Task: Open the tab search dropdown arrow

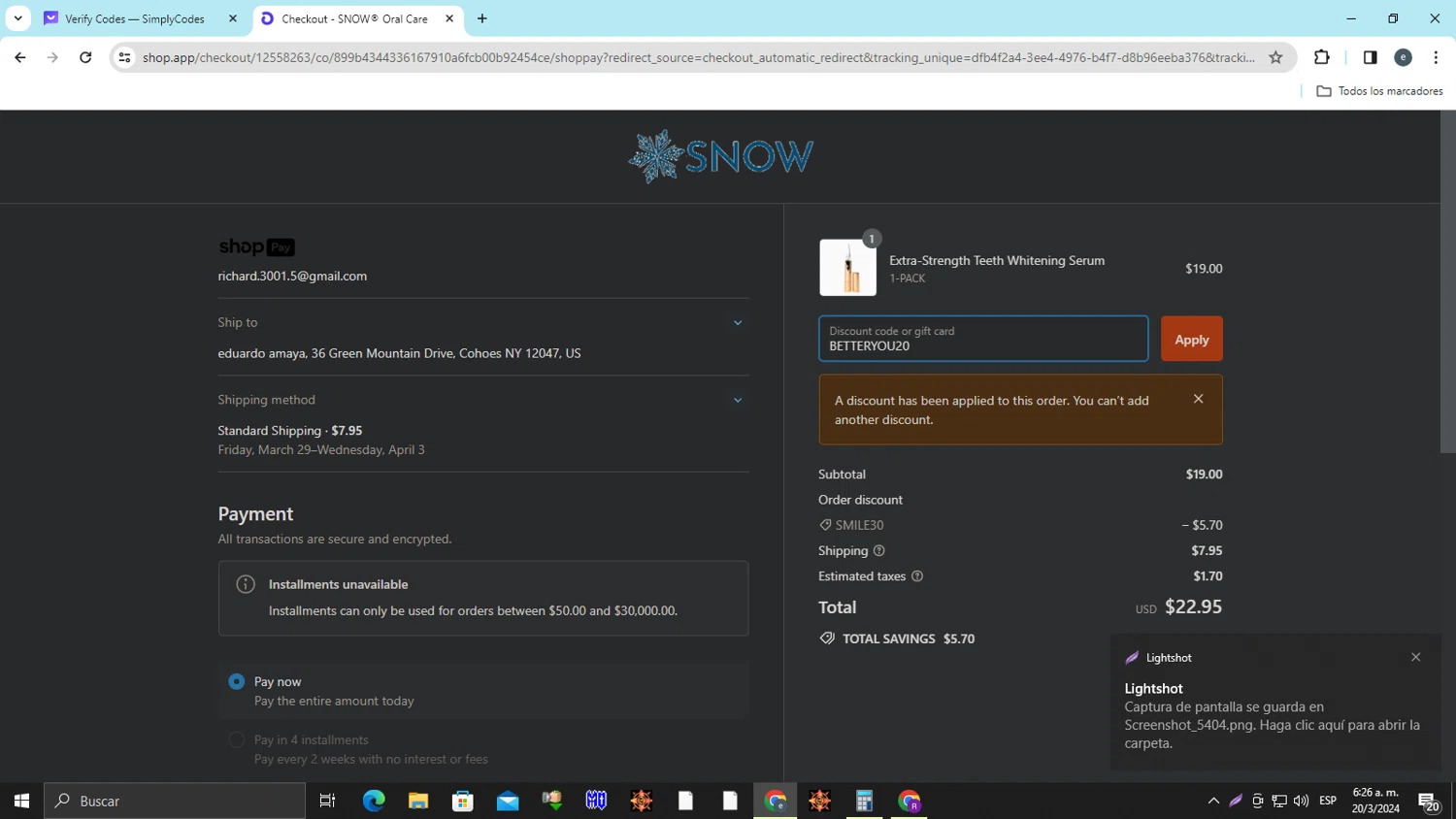Action: (x=17, y=18)
